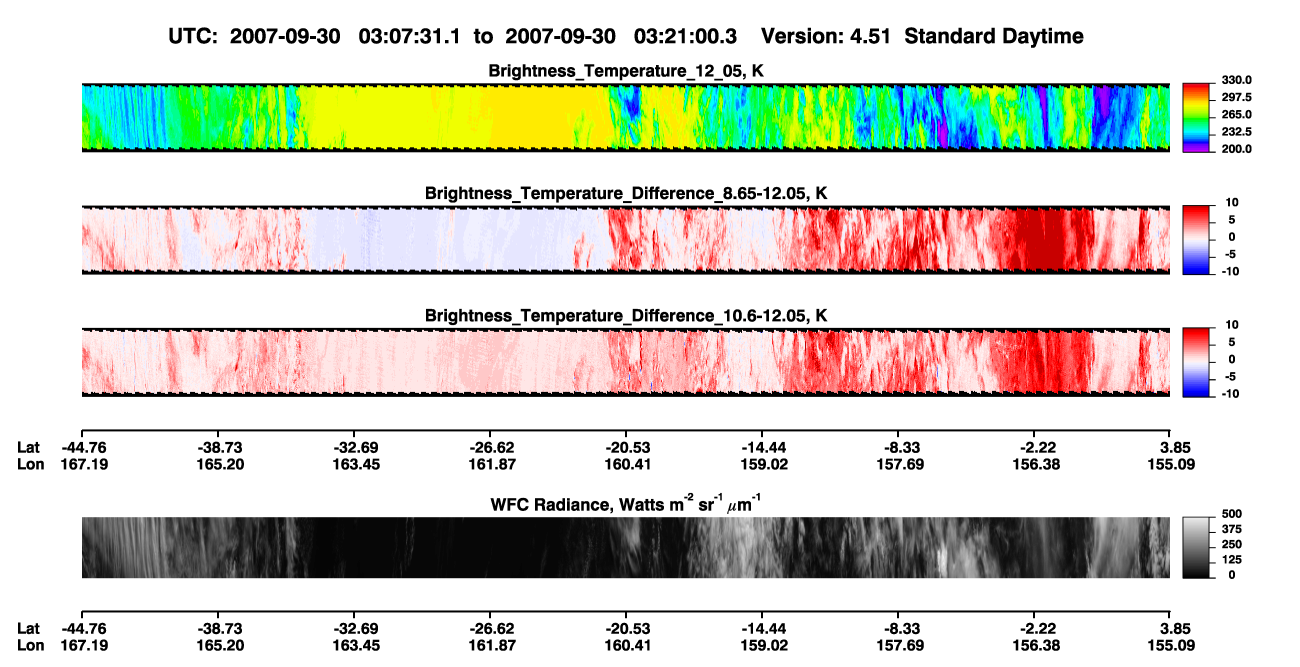The image size is (1300, 667).
Task: Click longitude 165.20 under the WFC Radiance panel
Action: (219, 645)
